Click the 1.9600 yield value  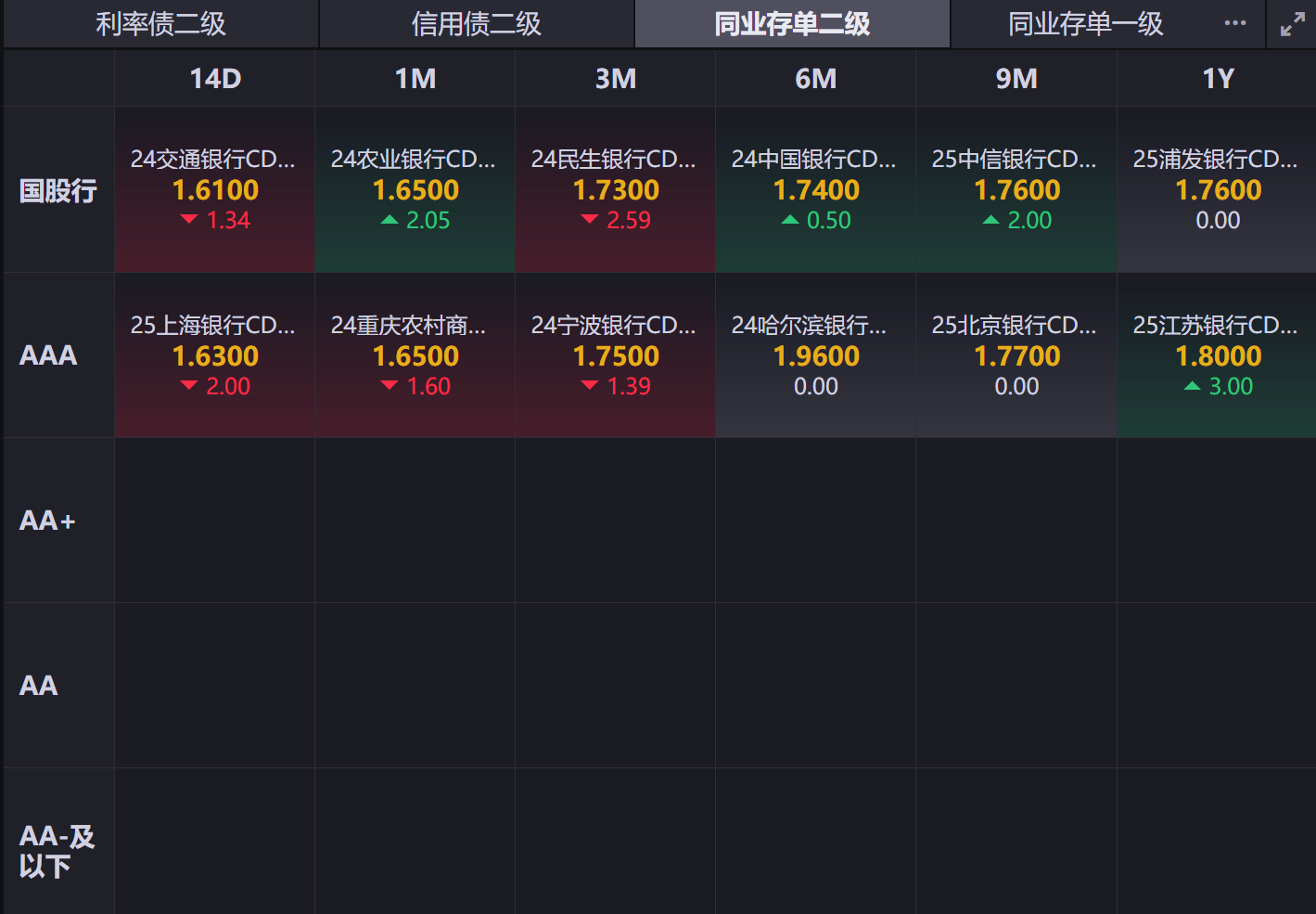(x=816, y=356)
